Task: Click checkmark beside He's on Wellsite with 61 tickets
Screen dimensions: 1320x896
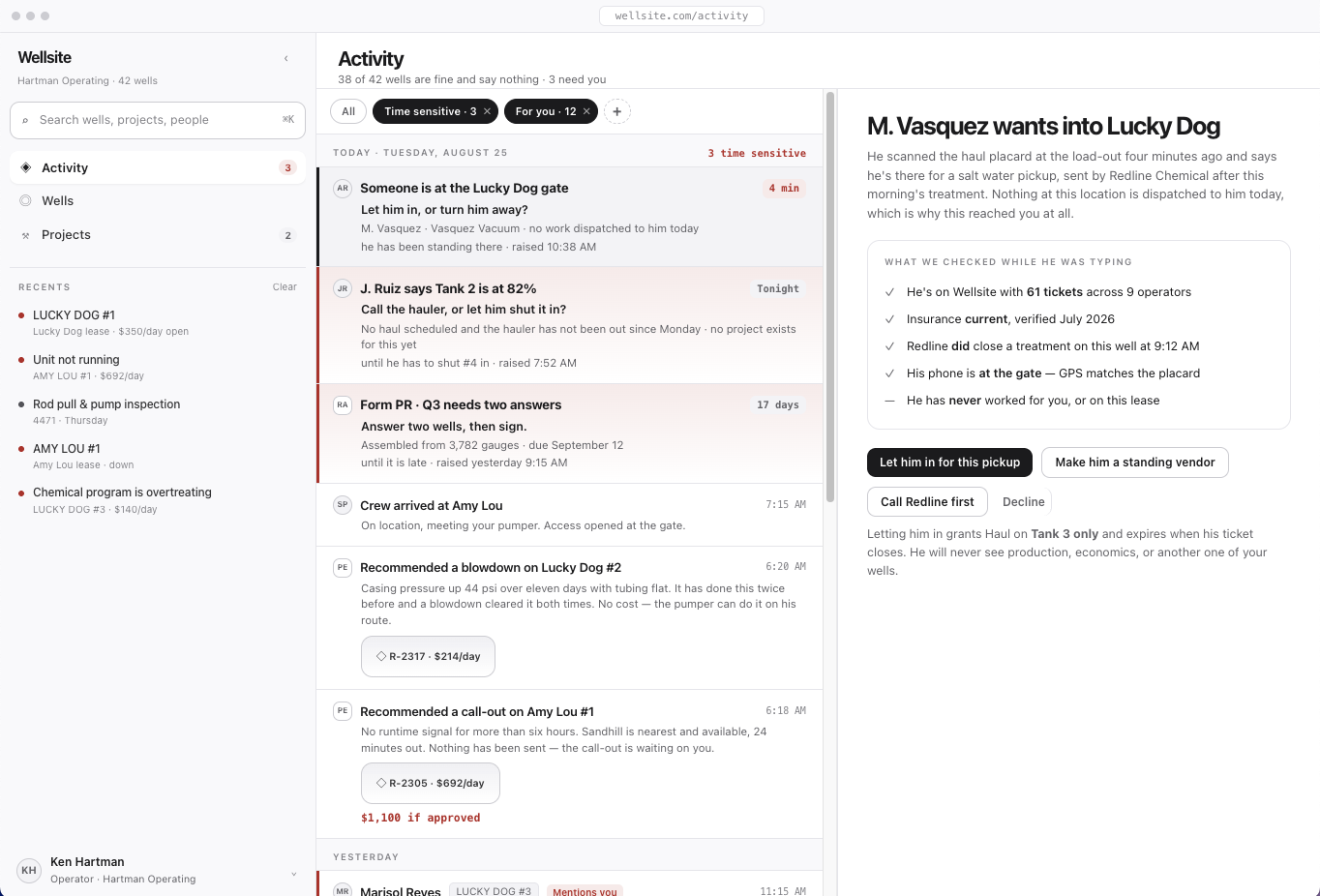Action: tap(889, 292)
